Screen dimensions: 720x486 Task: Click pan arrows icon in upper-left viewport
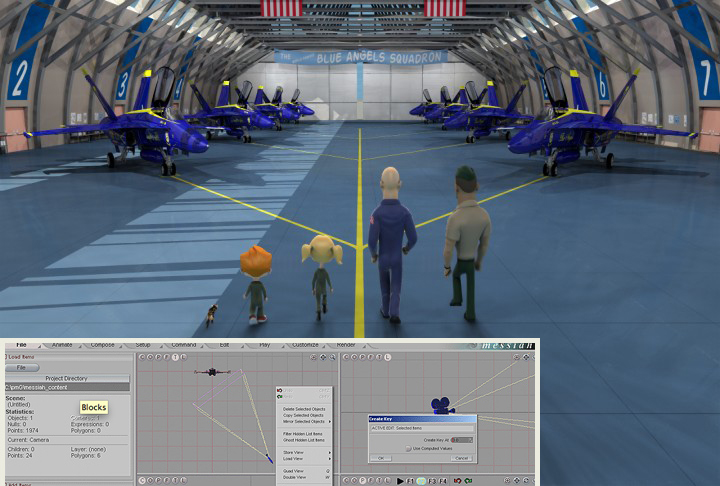coord(323,357)
